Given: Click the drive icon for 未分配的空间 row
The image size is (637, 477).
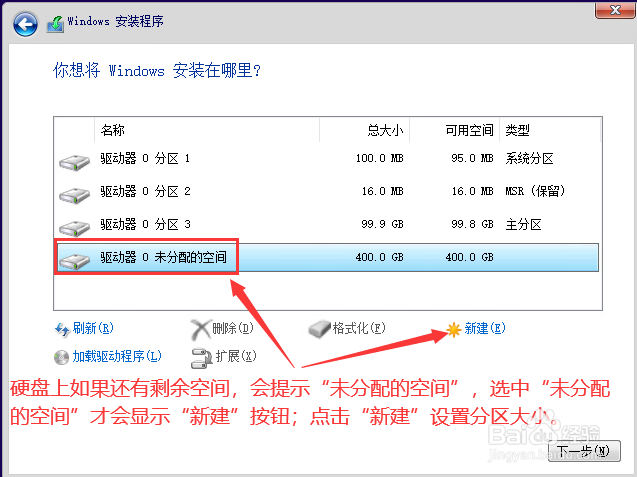Looking at the screenshot, I should click(74, 261).
